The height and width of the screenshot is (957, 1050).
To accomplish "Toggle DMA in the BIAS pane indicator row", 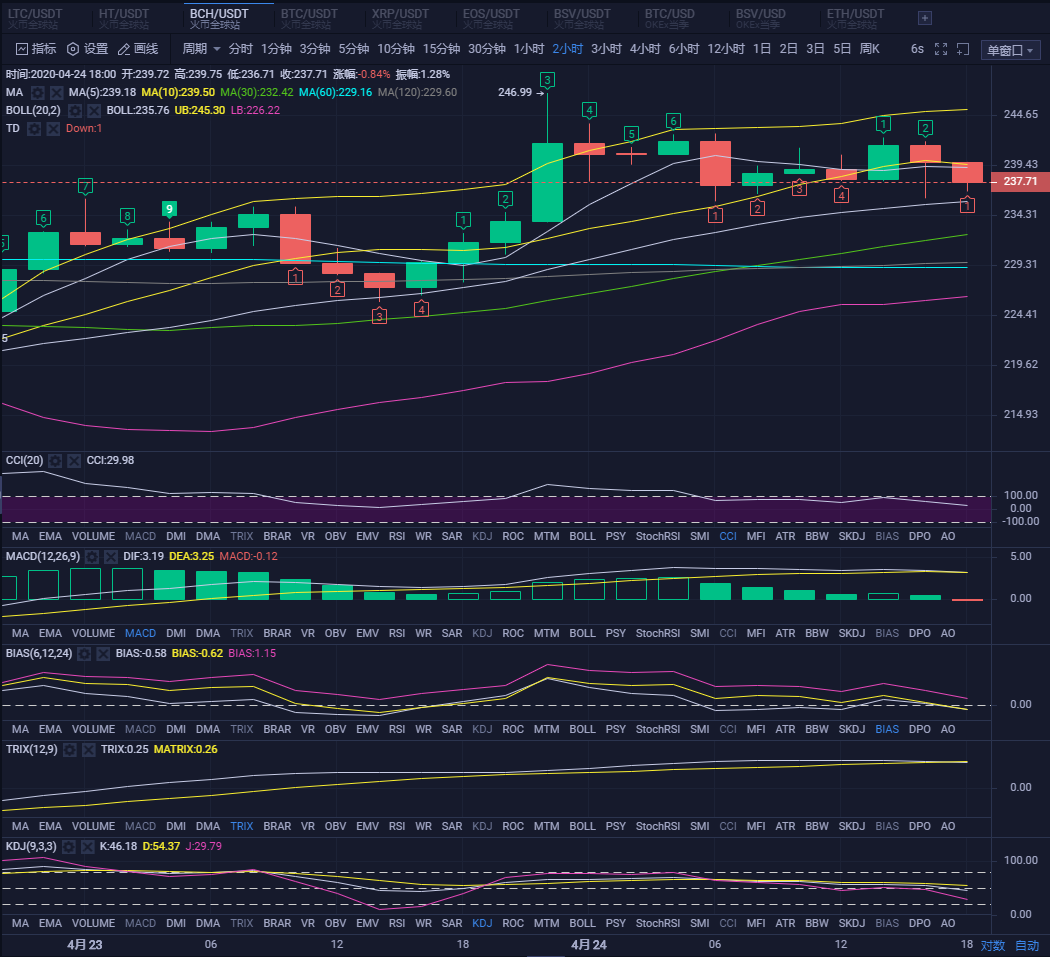I will tap(208, 729).
